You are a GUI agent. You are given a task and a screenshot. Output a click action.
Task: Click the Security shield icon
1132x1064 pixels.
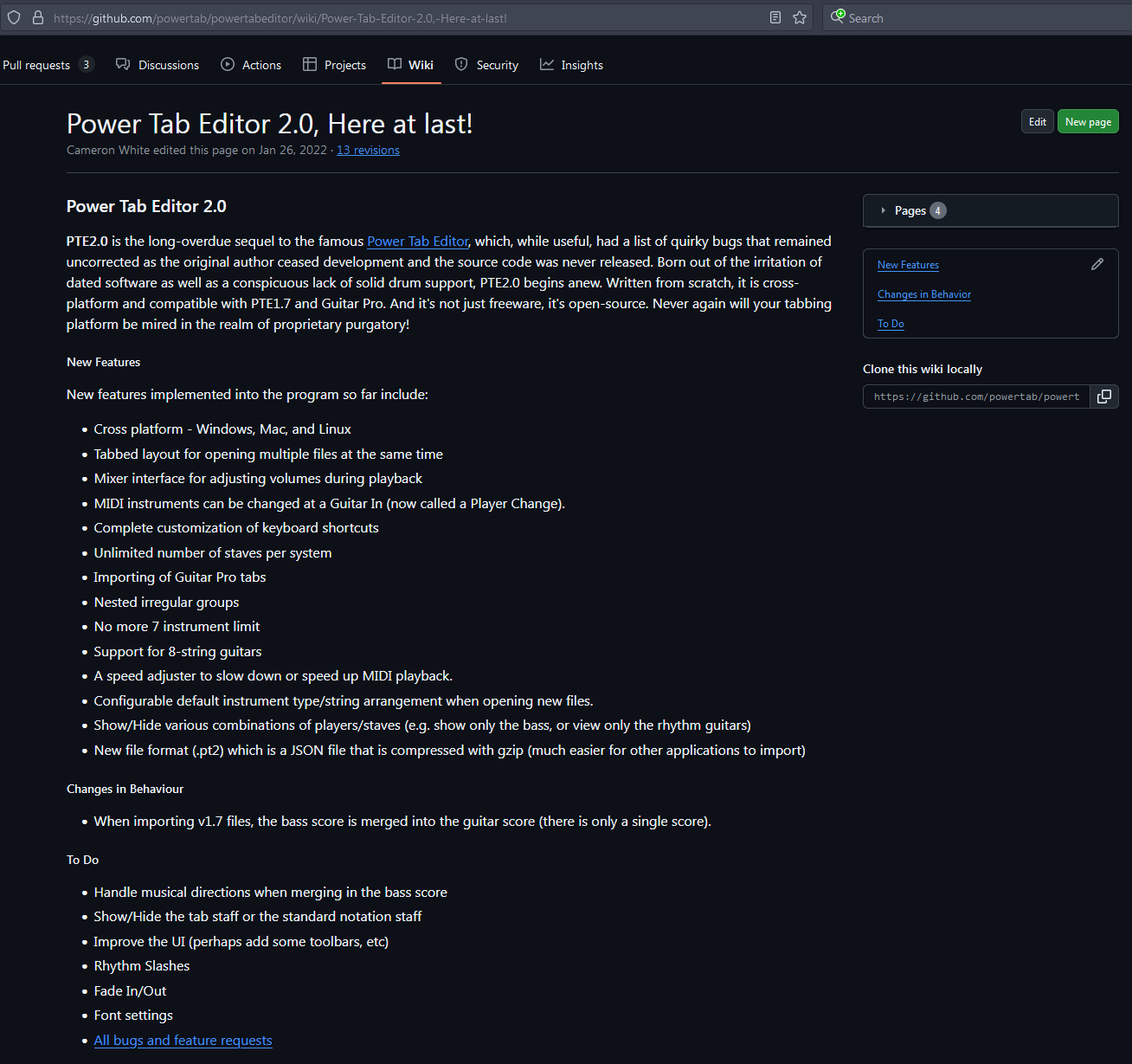461,64
